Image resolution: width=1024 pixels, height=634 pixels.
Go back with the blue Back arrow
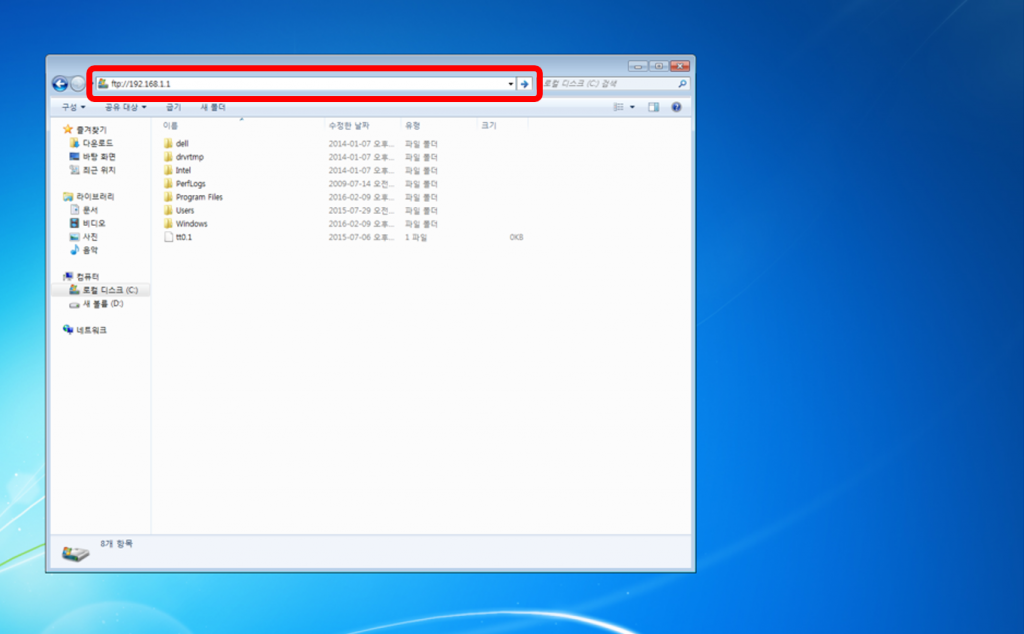pyautogui.click(x=59, y=84)
